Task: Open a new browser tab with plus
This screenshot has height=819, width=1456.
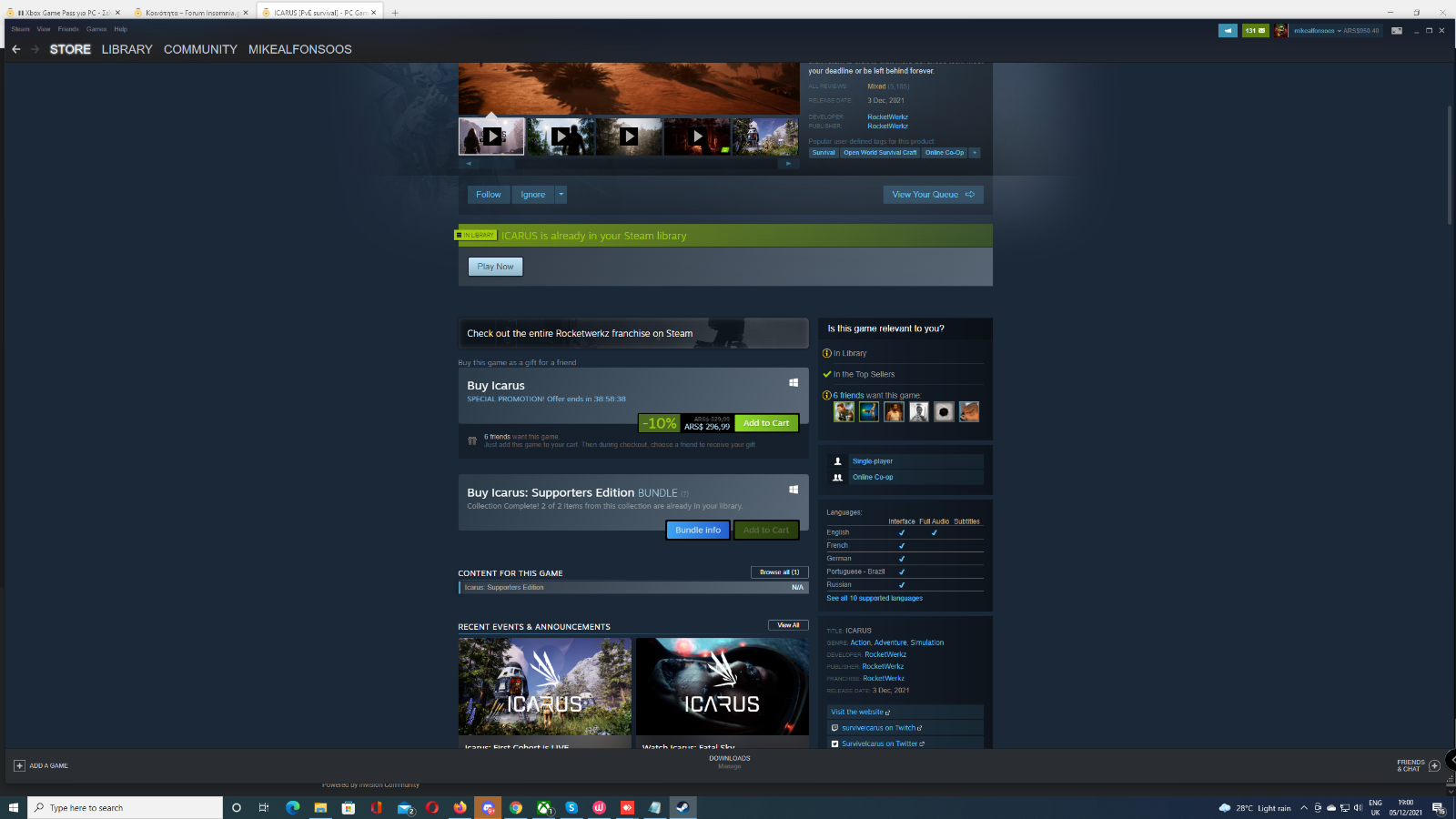Action: coord(395,13)
